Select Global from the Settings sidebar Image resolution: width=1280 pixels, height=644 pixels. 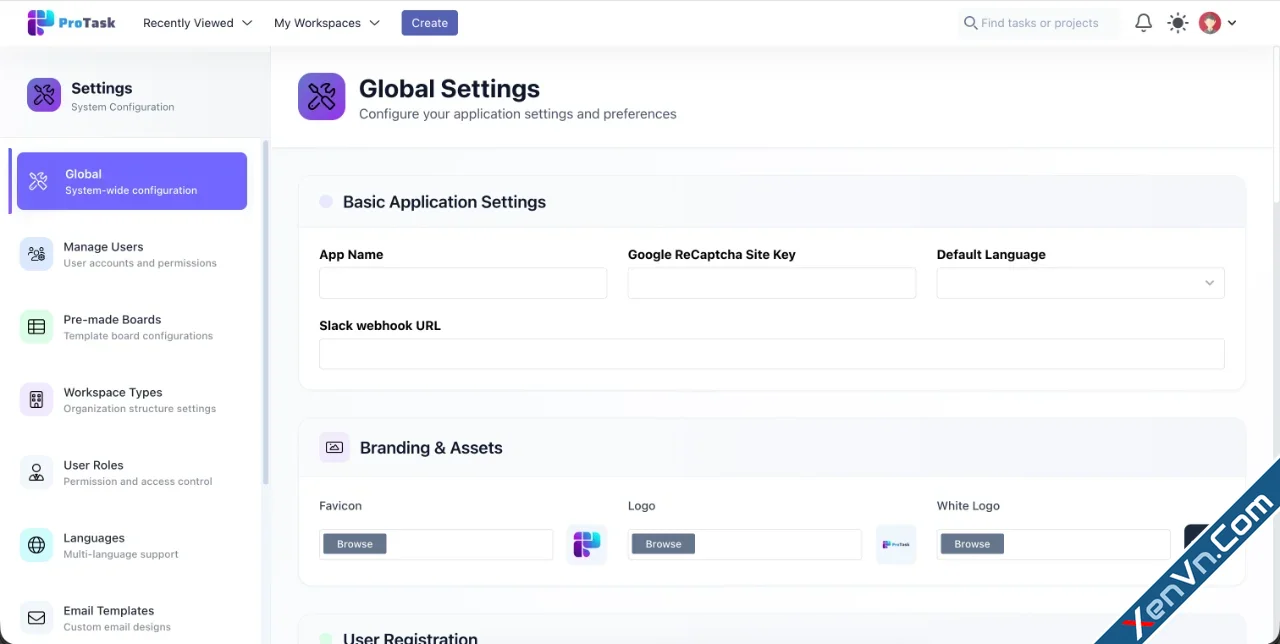pos(130,181)
